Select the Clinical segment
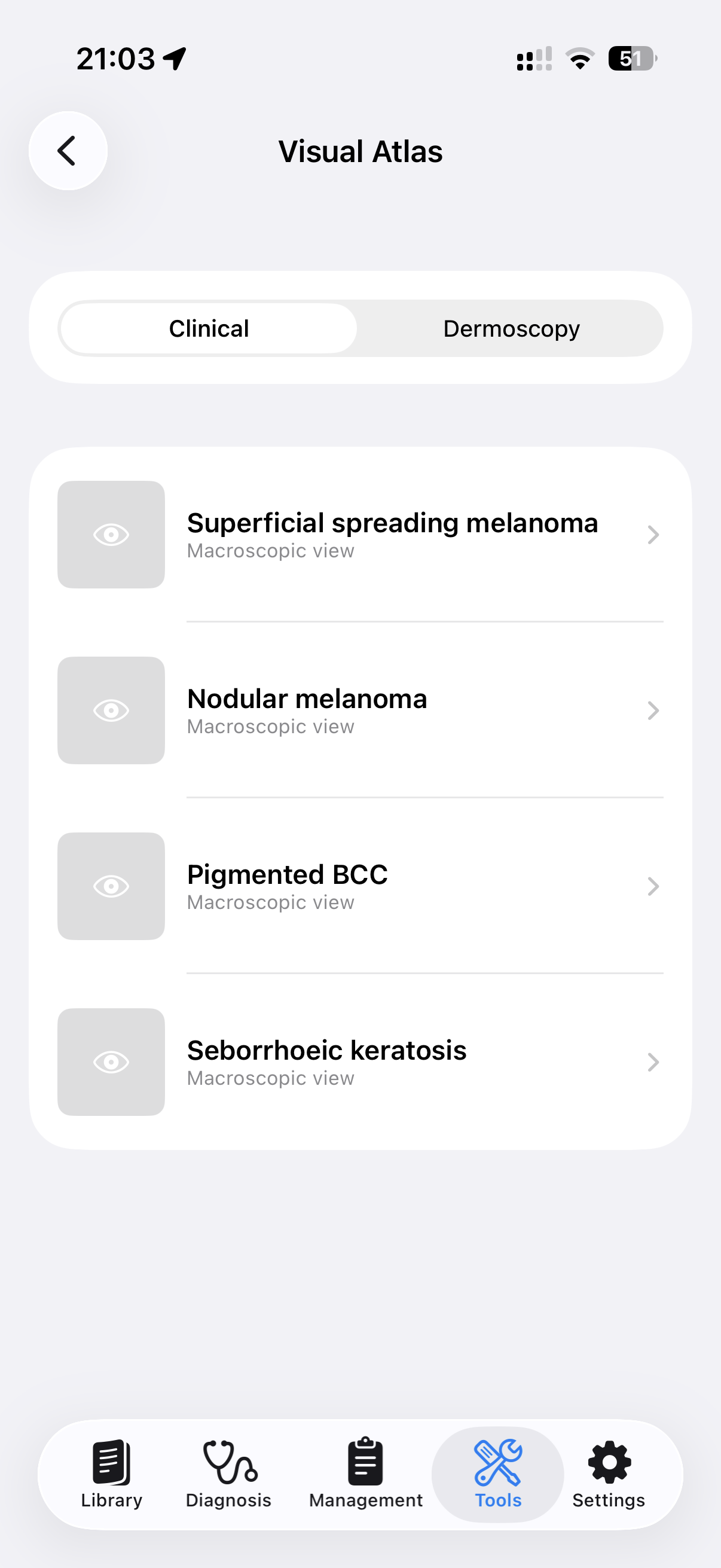This screenshot has width=721, height=1568. coord(209,329)
